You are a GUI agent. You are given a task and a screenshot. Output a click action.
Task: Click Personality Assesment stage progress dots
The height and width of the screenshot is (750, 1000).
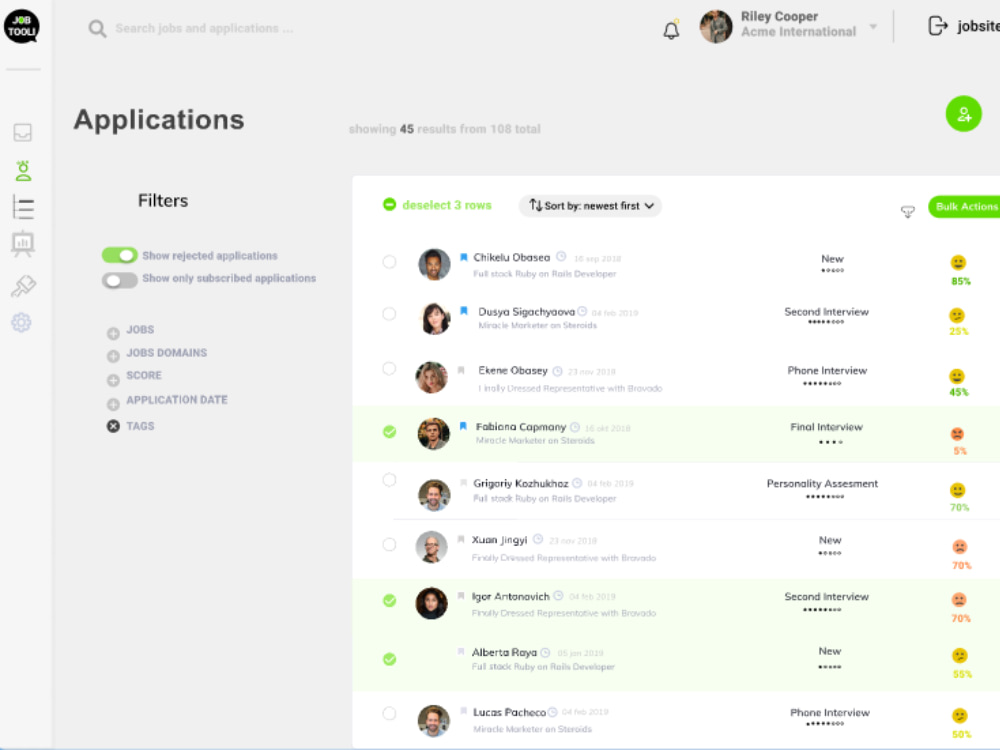pyautogui.click(x=825, y=497)
